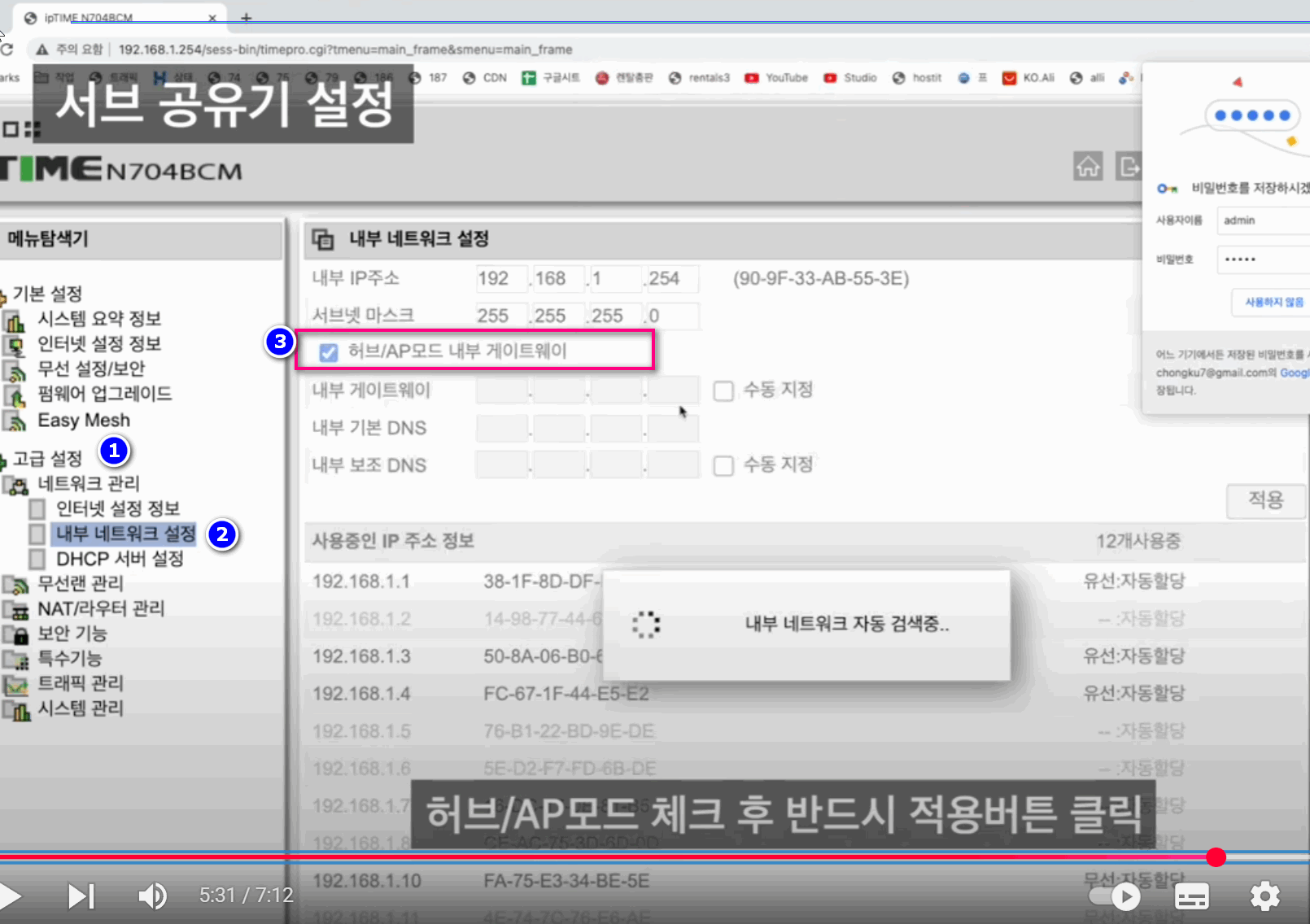Toggle the 허브/AP모드 내부 게이트웨이 checkbox

(329, 352)
